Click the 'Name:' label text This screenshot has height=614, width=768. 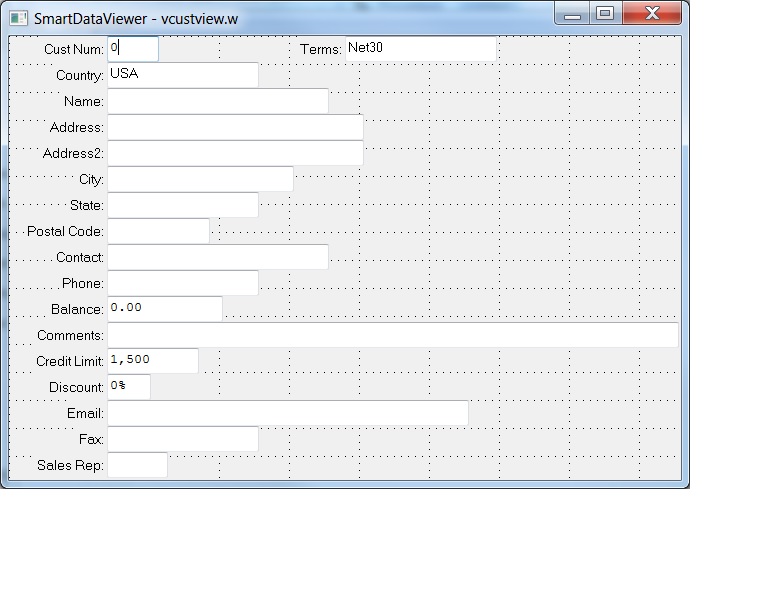click(84, 101)
